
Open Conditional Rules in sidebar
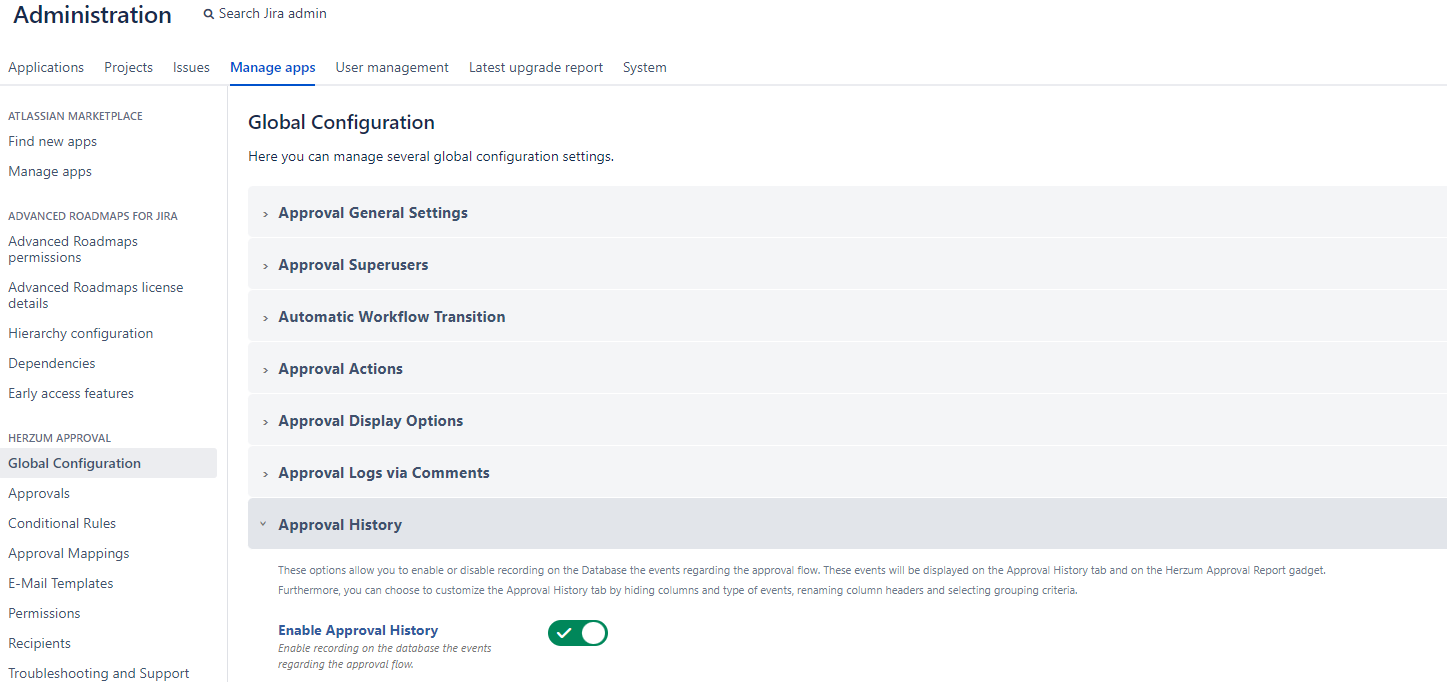coord(62,524)
